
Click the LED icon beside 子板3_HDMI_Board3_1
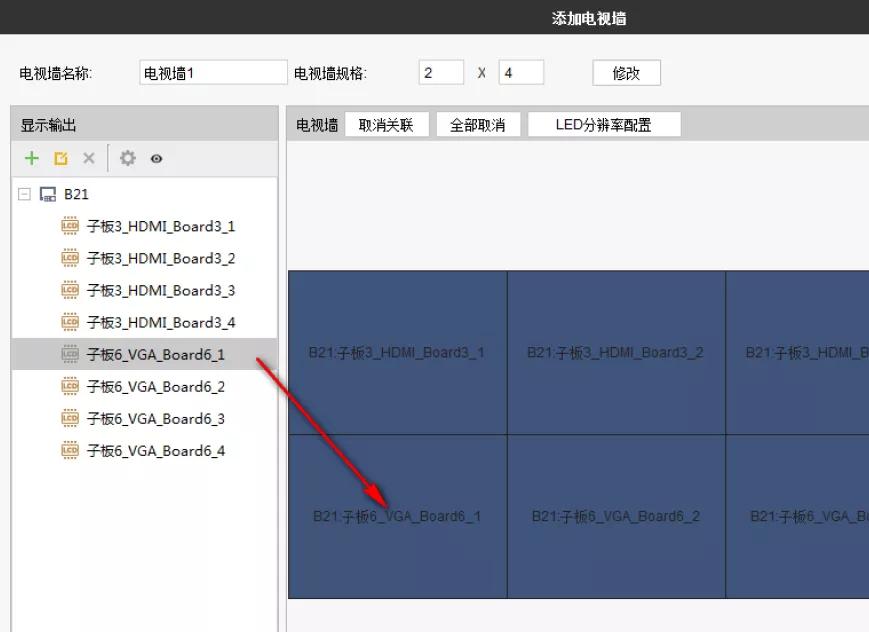pyautogui.click(x=70, y=225)
